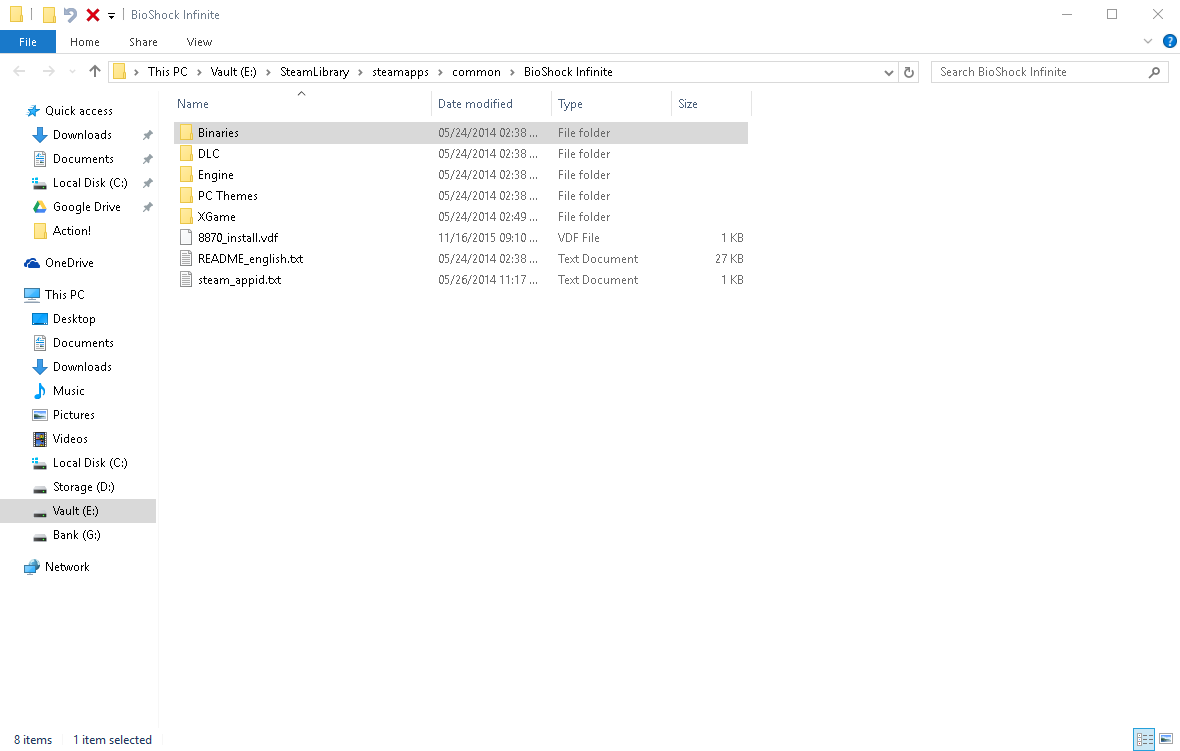Open the File ribbon tab

click(x=28, y=42)
